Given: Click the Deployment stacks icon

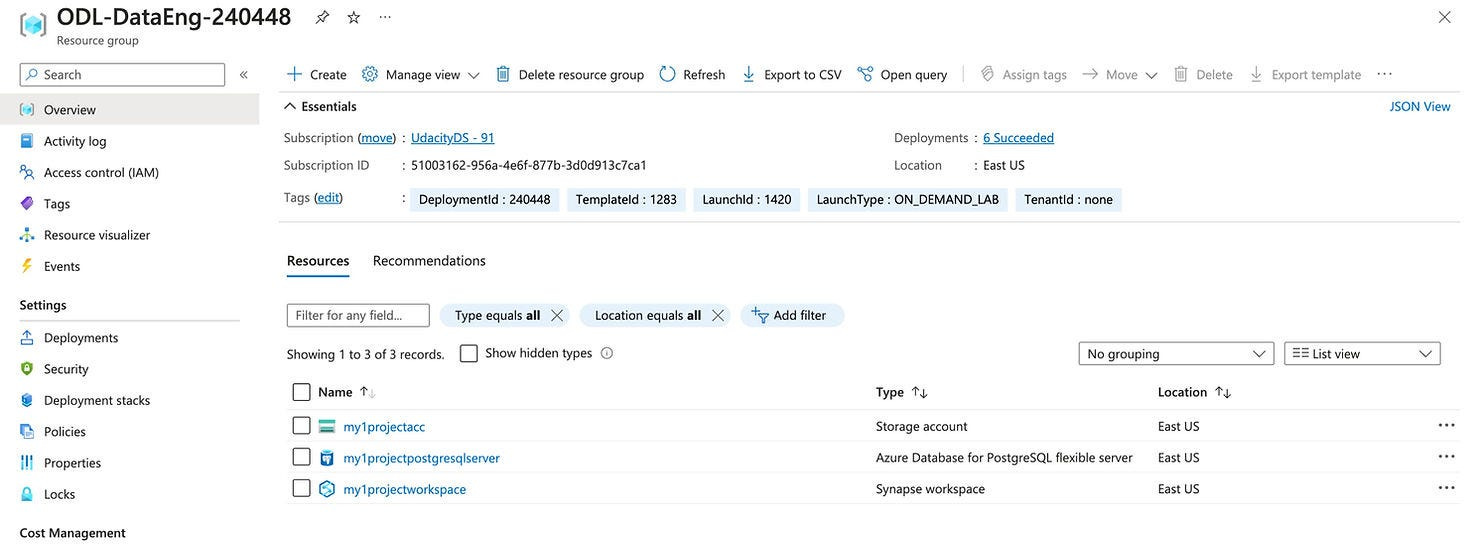Looking at the screenshot, I should (x=27, y=400).
